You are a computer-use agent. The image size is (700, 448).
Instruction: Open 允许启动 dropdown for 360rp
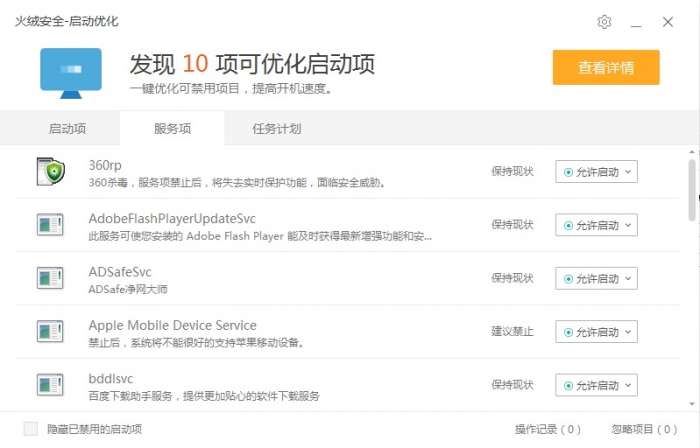pos(595,172)
